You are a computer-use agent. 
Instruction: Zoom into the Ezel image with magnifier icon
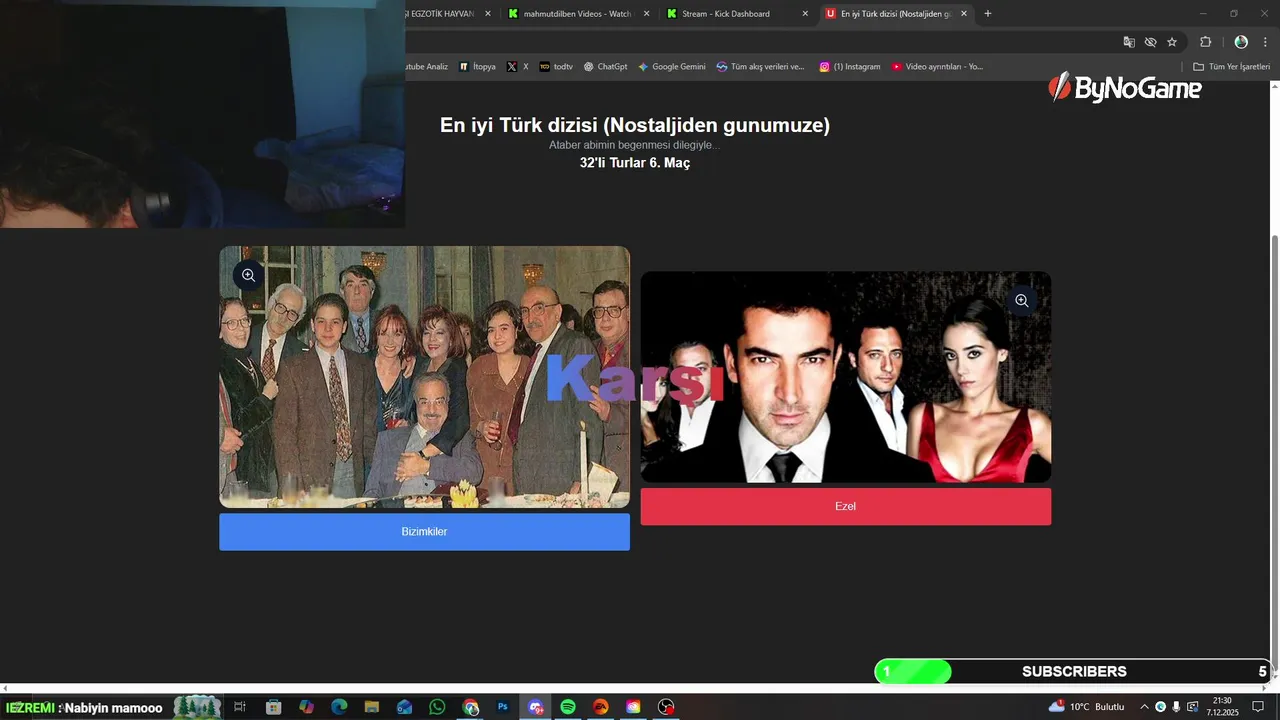point(1022,300)
